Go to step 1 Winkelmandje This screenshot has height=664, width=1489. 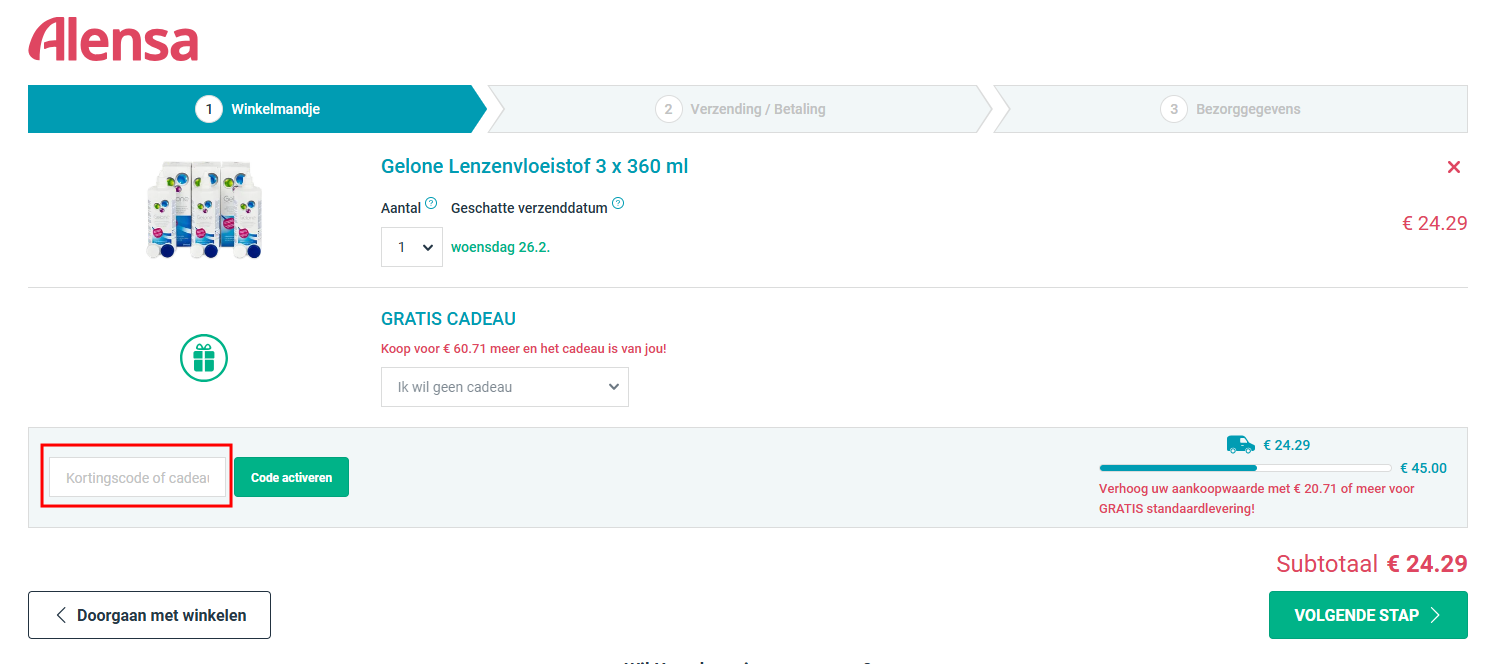[x=257, y=109]
